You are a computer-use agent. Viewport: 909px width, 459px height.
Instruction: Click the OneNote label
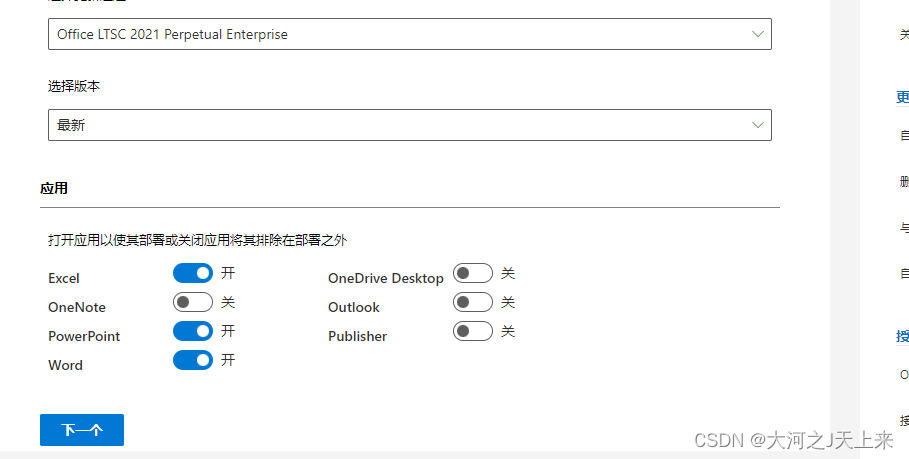(77, 307)
